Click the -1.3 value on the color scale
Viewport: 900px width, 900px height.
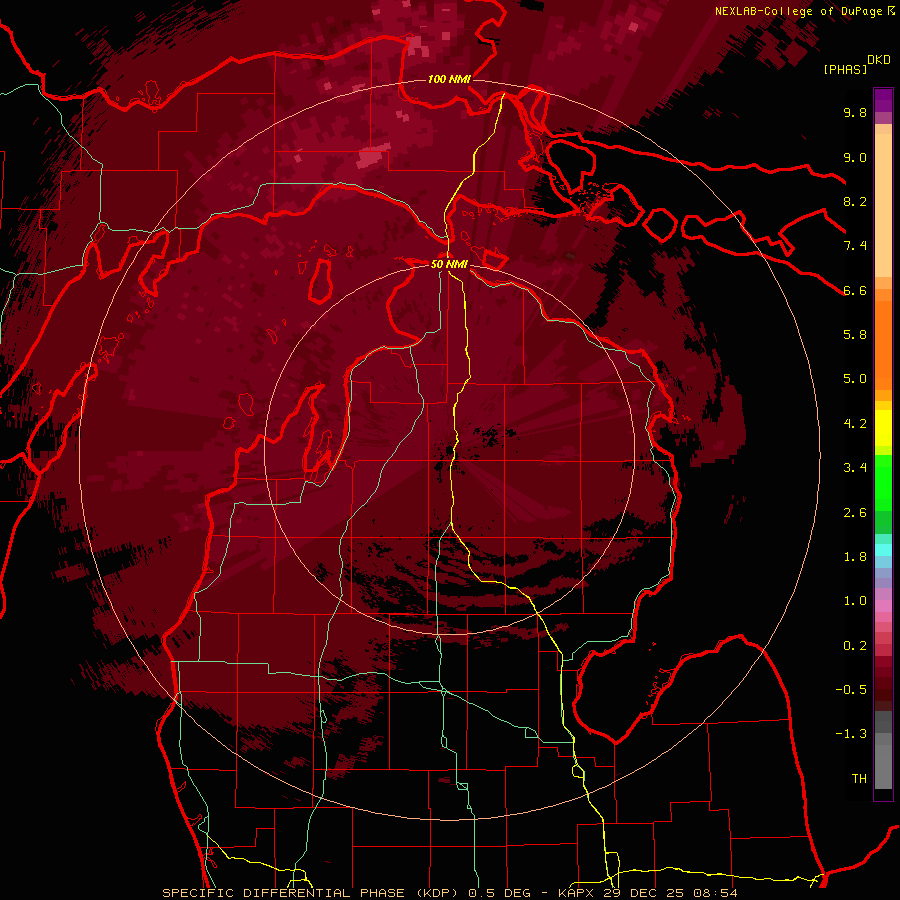(x=851, y=734)
